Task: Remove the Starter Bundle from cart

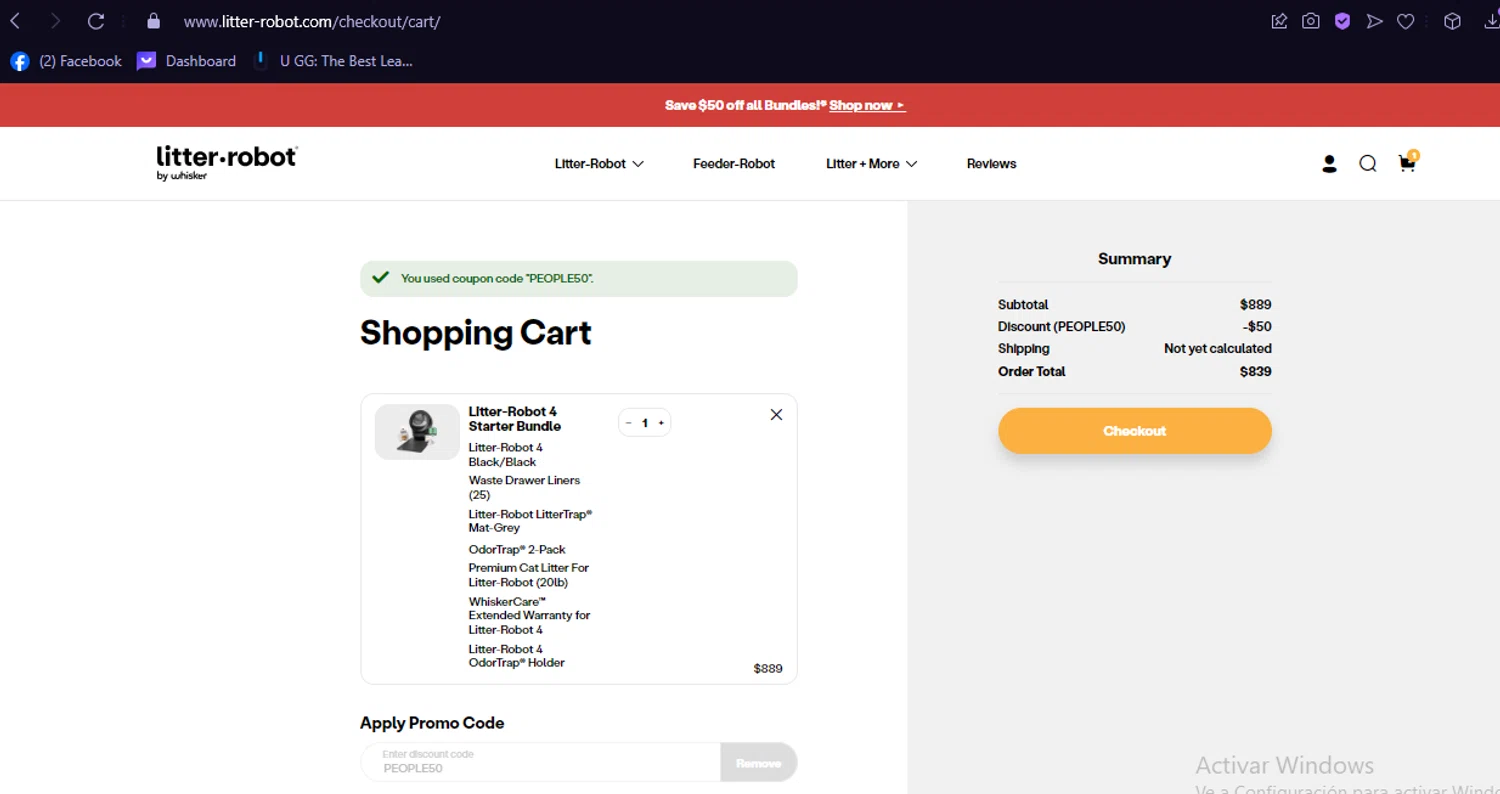Action: coord(776,415)
